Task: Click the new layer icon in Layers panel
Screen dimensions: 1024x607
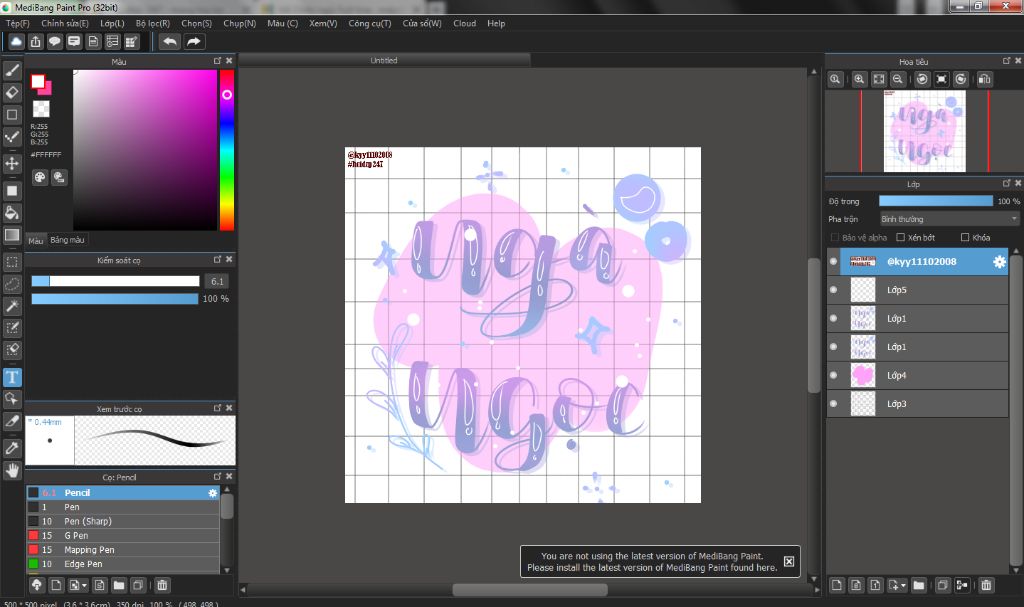Action: pos(837,585)
